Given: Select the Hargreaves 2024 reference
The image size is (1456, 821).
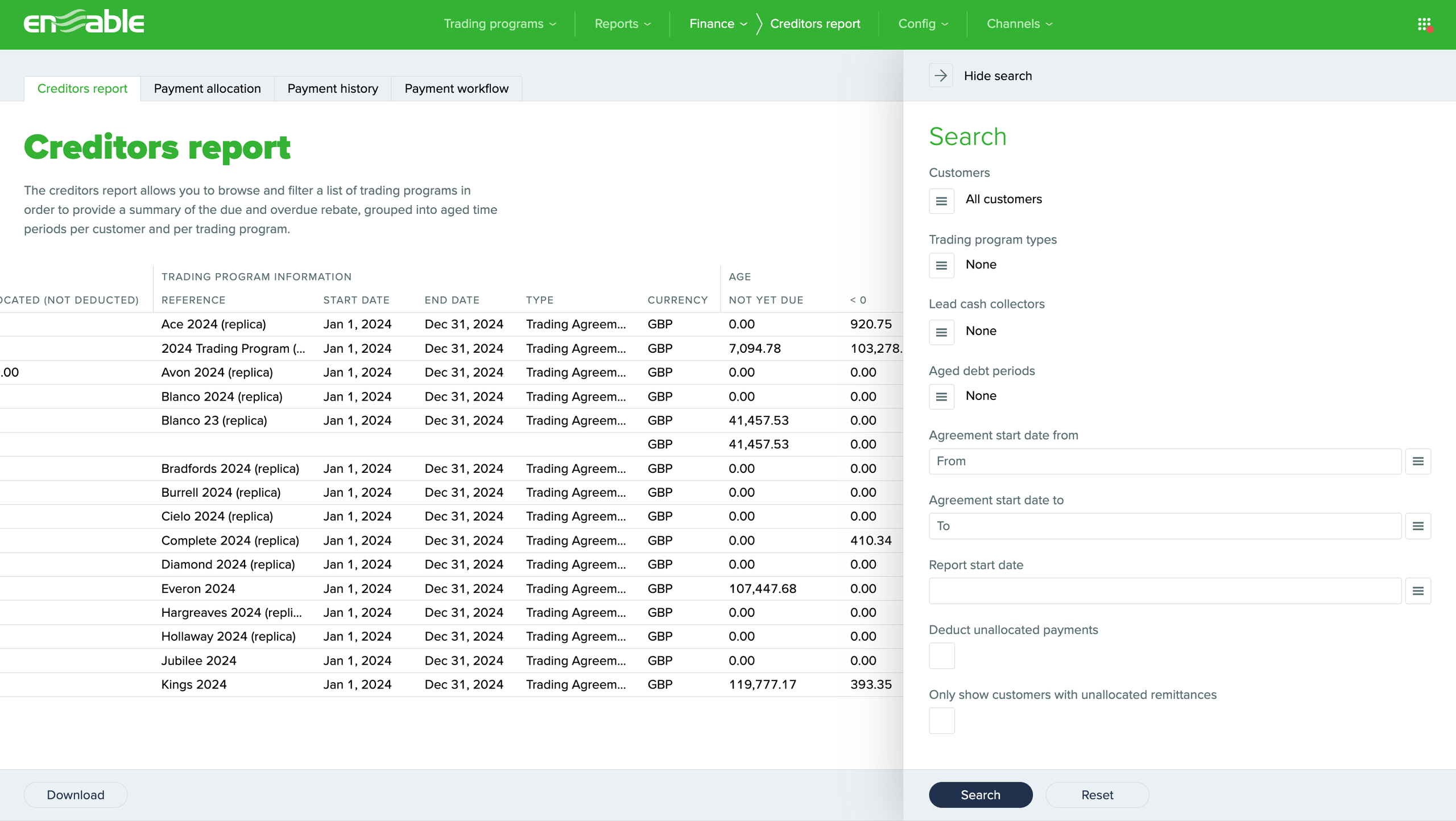Looking at the screenshot, I should click(232, 613).
